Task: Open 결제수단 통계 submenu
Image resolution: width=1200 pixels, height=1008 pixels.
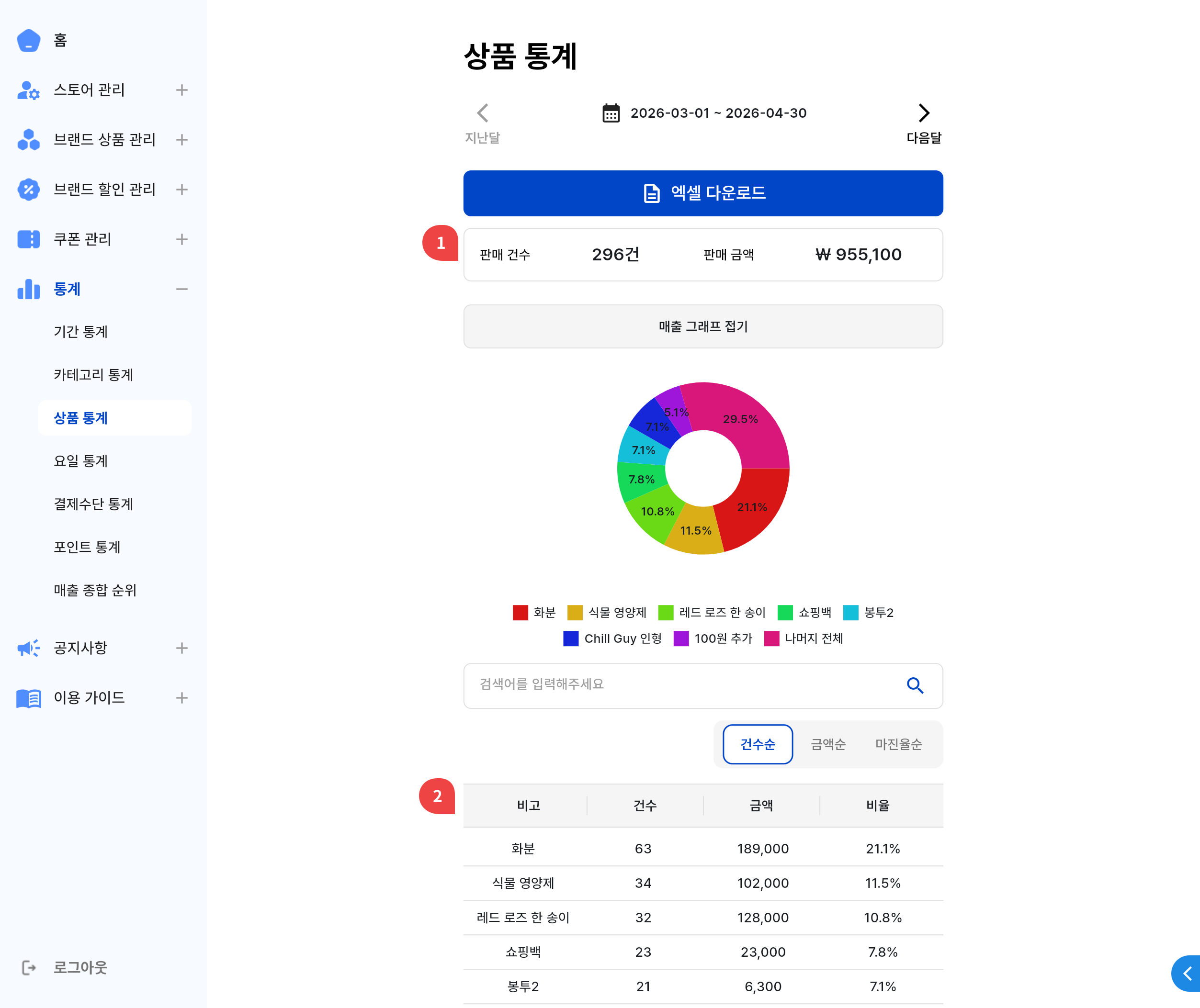Action: click(x=93, y=504)
